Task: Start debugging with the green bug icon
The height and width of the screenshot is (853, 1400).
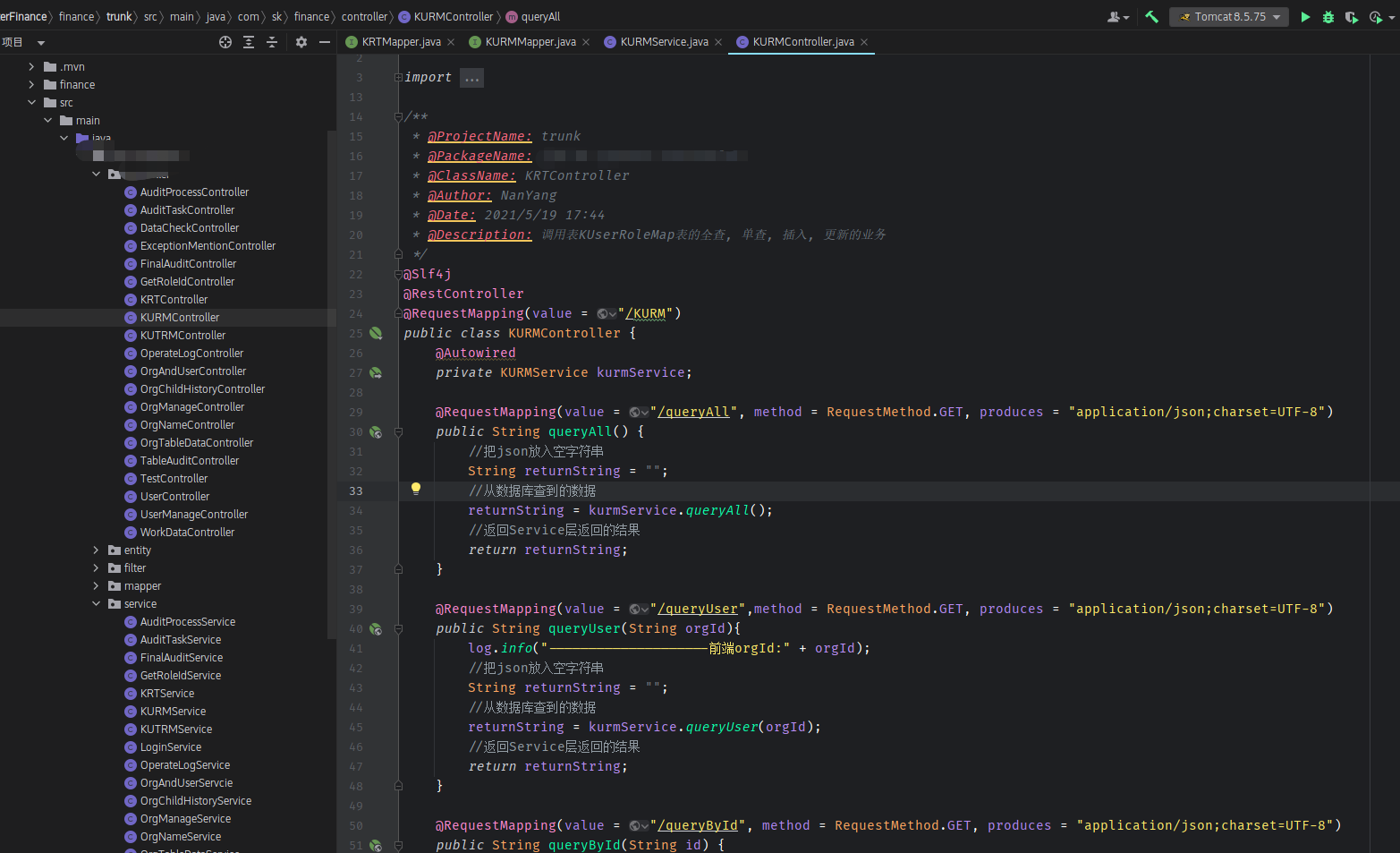Action: pos(1328,17)
